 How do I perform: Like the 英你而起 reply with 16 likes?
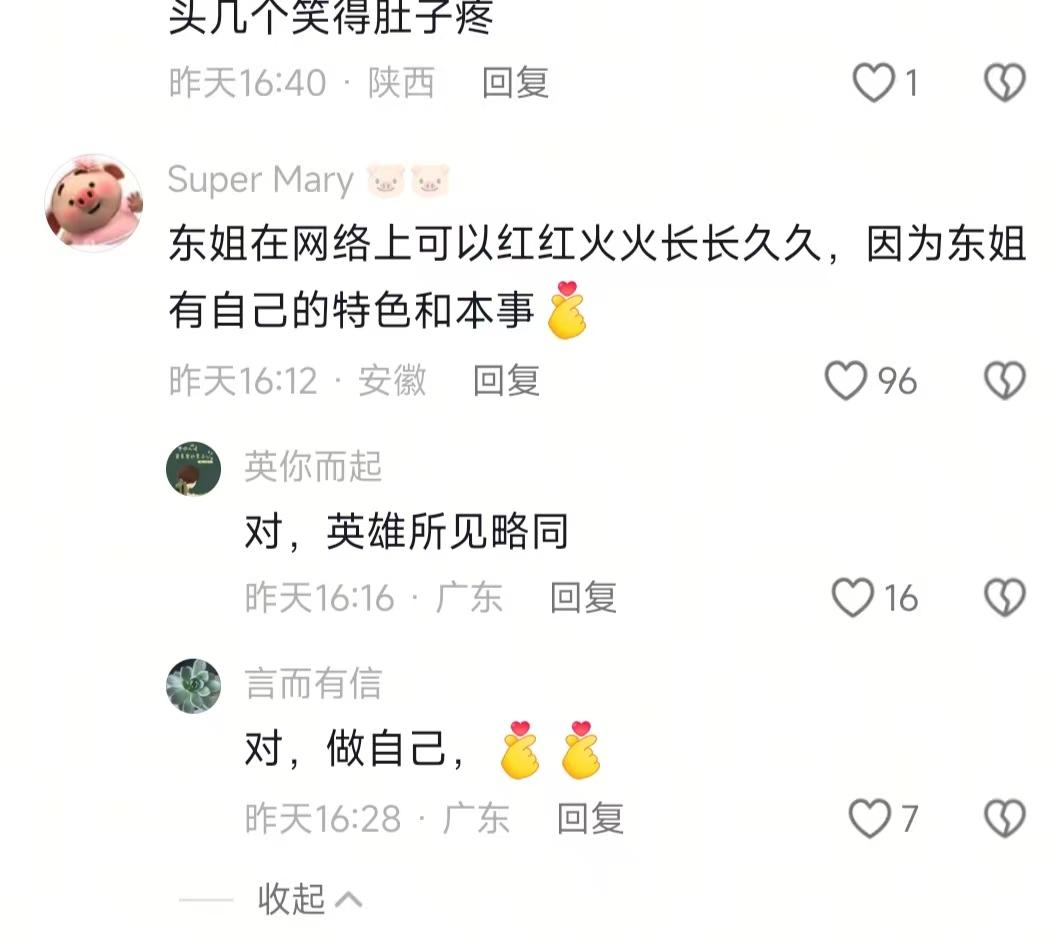(853, 597)
